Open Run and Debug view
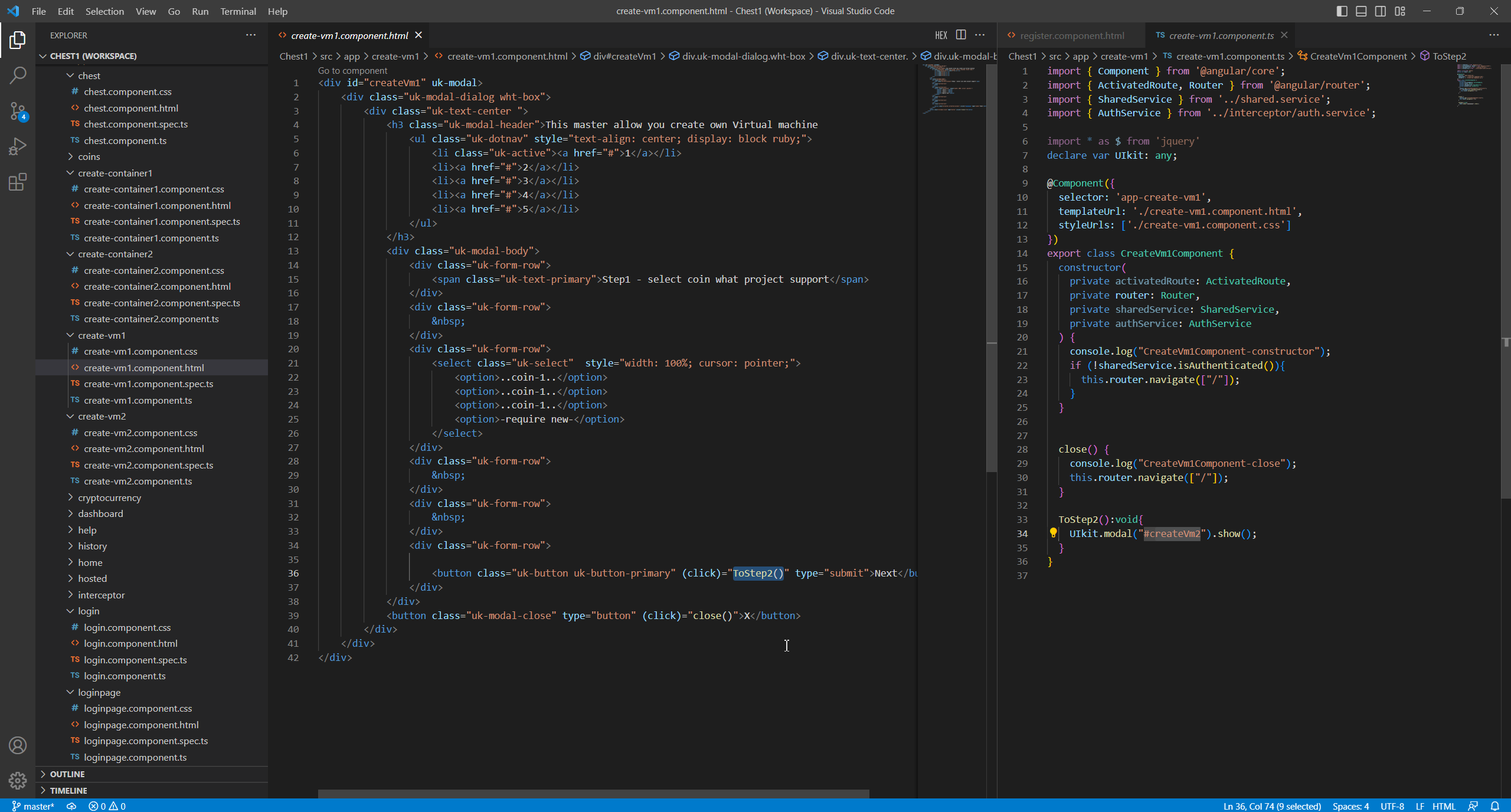 [18, 146]
